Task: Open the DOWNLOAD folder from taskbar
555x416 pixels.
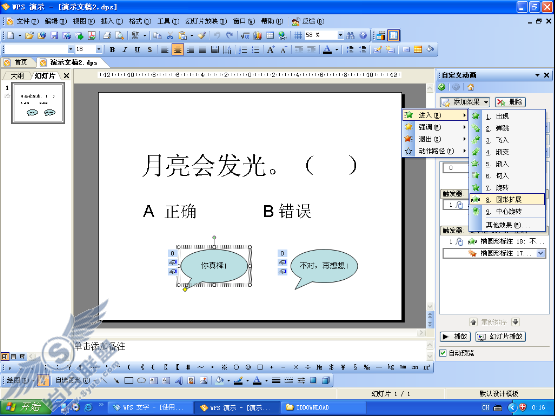Action: coord(323,408)
